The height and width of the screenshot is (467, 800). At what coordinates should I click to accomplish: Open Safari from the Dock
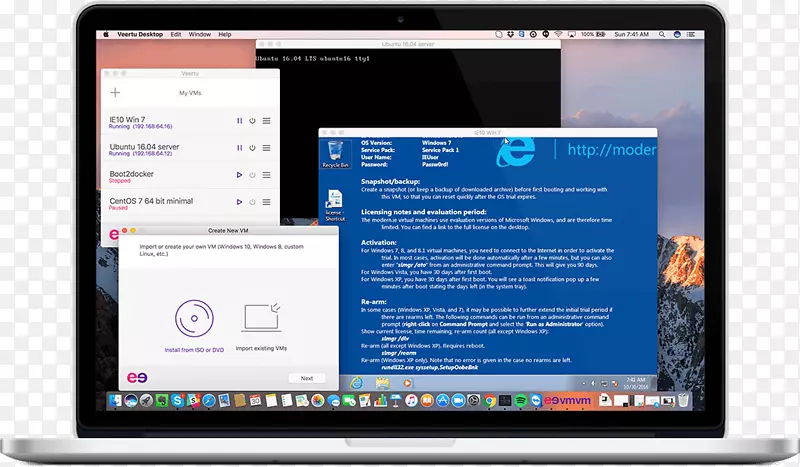pos(209,400)
